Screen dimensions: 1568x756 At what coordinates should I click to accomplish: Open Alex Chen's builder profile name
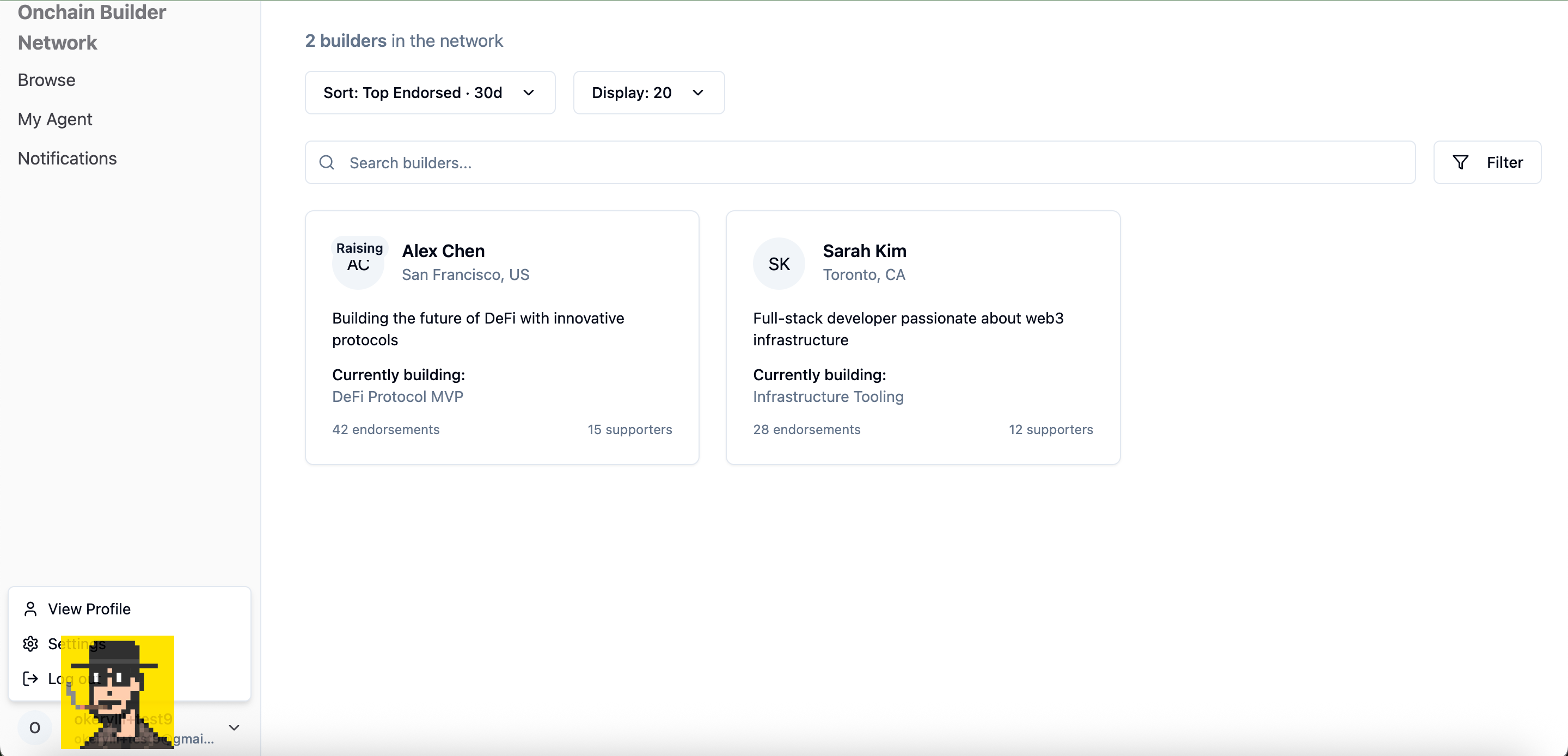coord(443,251)
